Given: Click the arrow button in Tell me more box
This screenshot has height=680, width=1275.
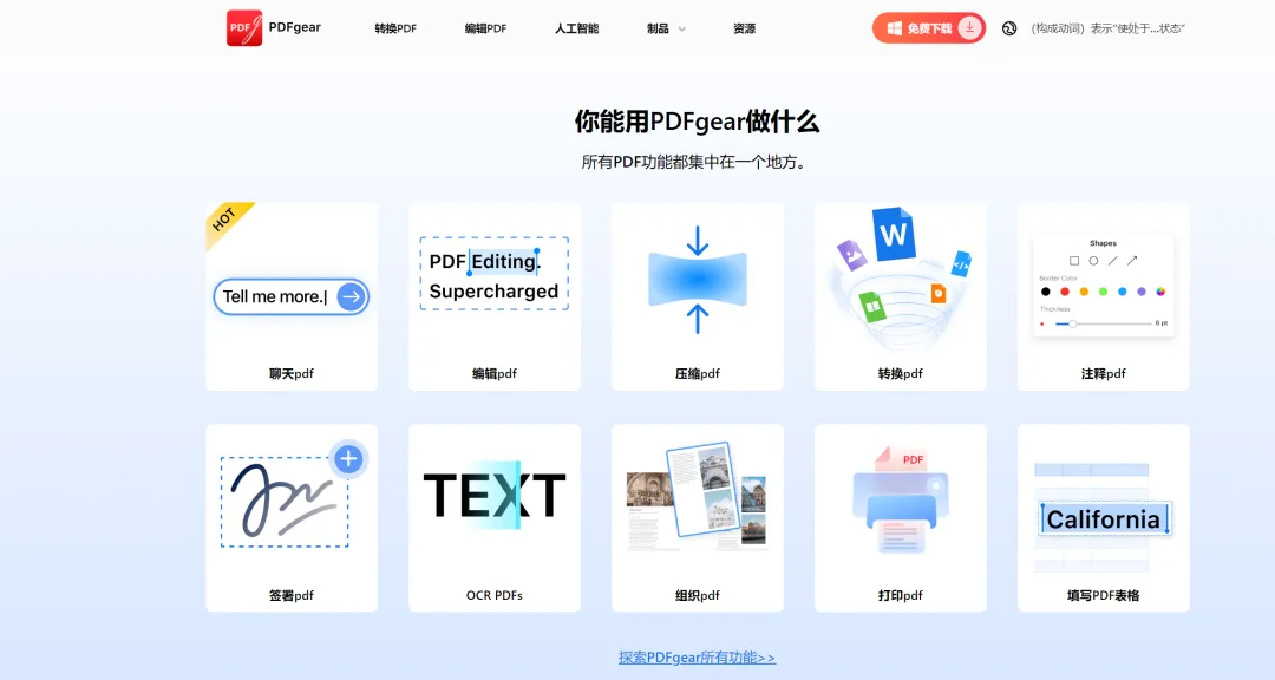Looking at the screenshot, I should click(x=350, y=296).
